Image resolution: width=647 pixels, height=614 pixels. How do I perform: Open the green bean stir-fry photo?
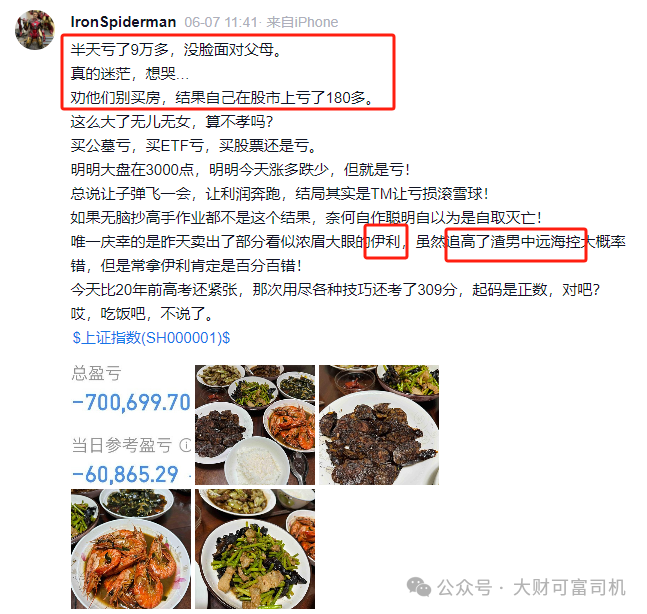pos(255,549)
